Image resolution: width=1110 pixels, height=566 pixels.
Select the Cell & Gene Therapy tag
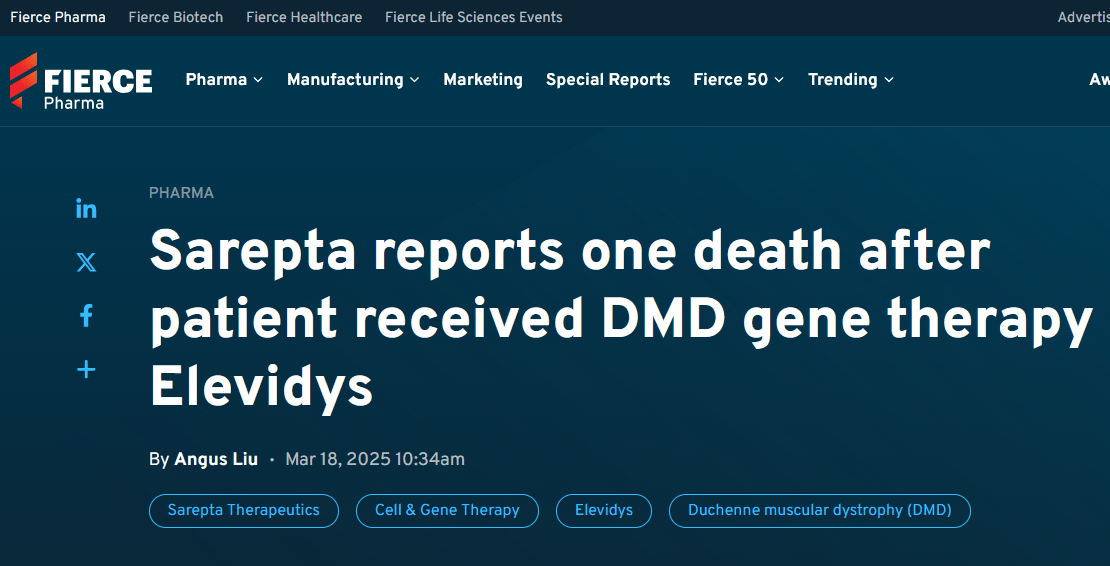(447, 511)
